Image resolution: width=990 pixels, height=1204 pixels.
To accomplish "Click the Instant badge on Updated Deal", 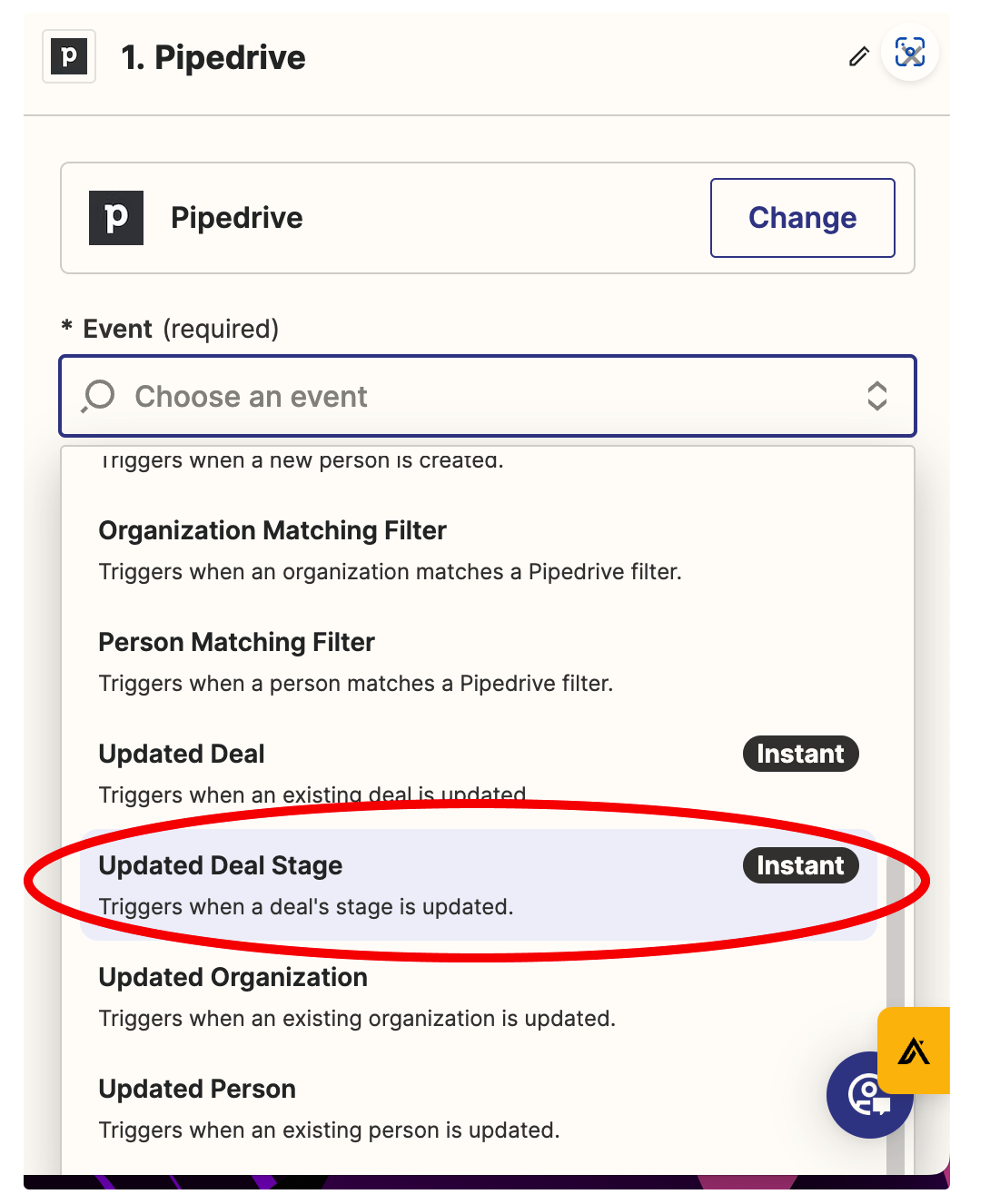I will point(800,754).
